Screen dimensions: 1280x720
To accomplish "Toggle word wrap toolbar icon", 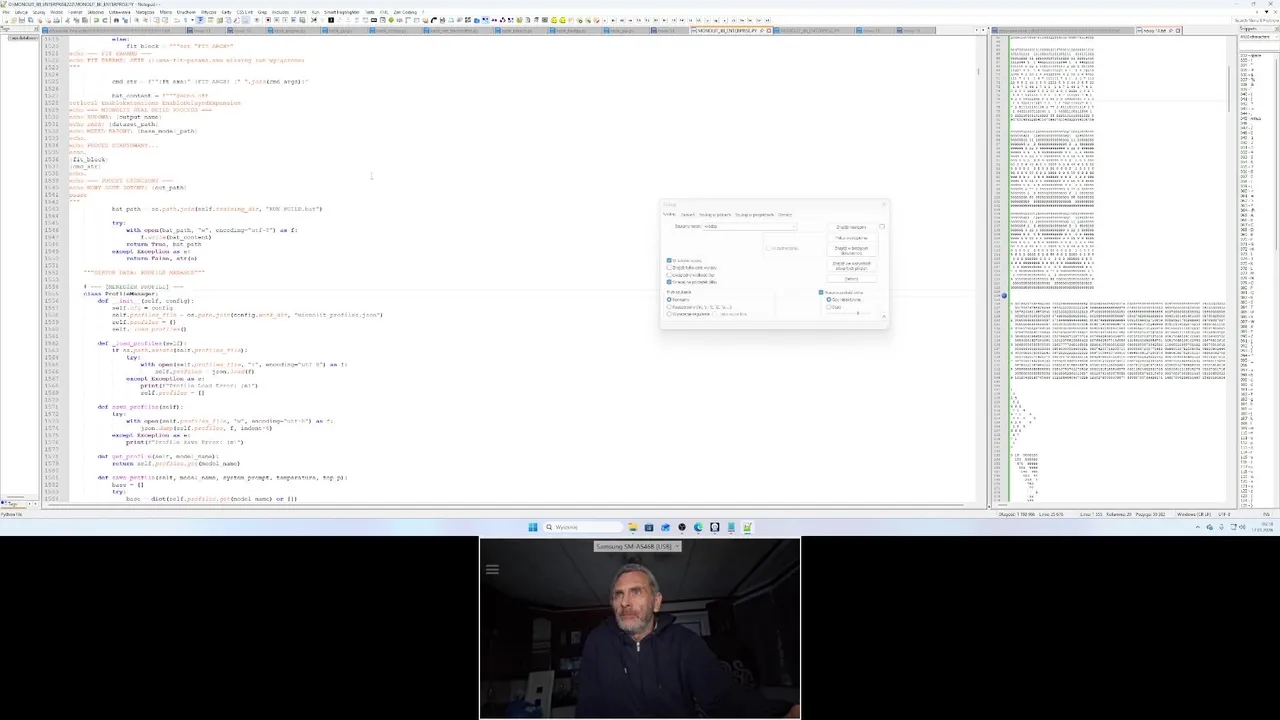I will tap(176, 20).
